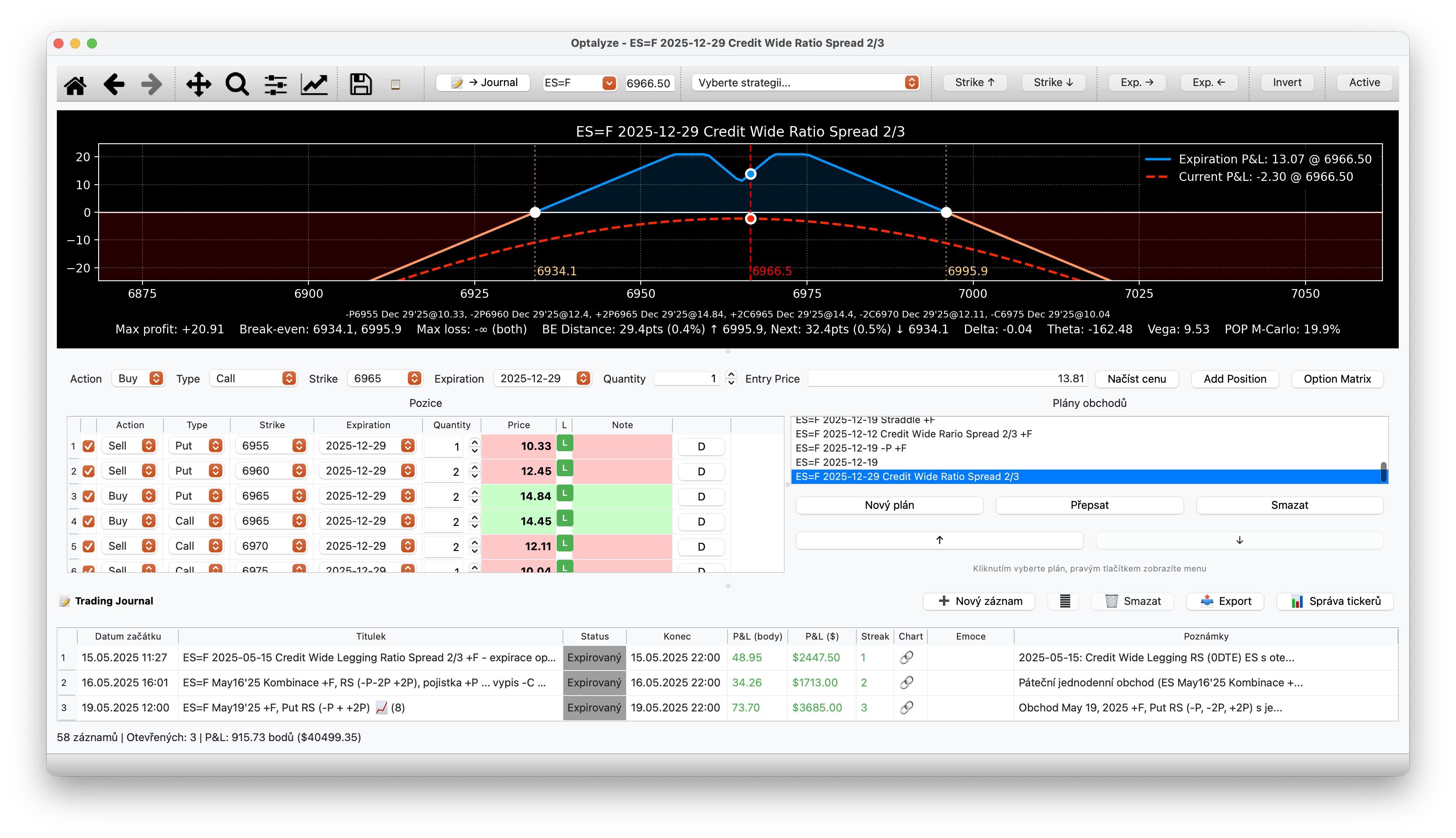The image size is (1456, 838).
Task: Click the Entry Price input field
Action: [947, 379]
